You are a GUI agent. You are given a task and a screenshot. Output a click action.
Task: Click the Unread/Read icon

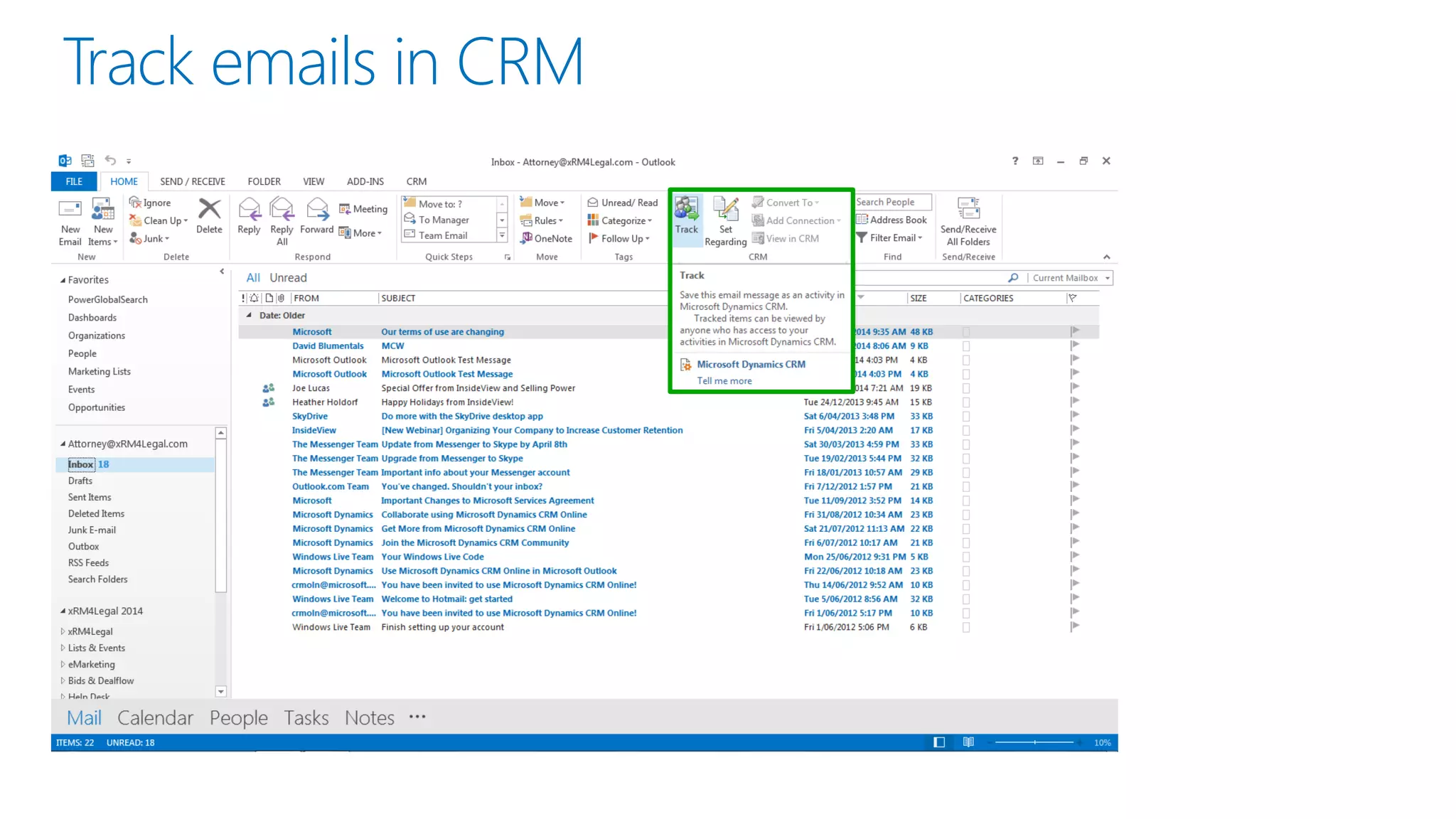tap(592, 203)
